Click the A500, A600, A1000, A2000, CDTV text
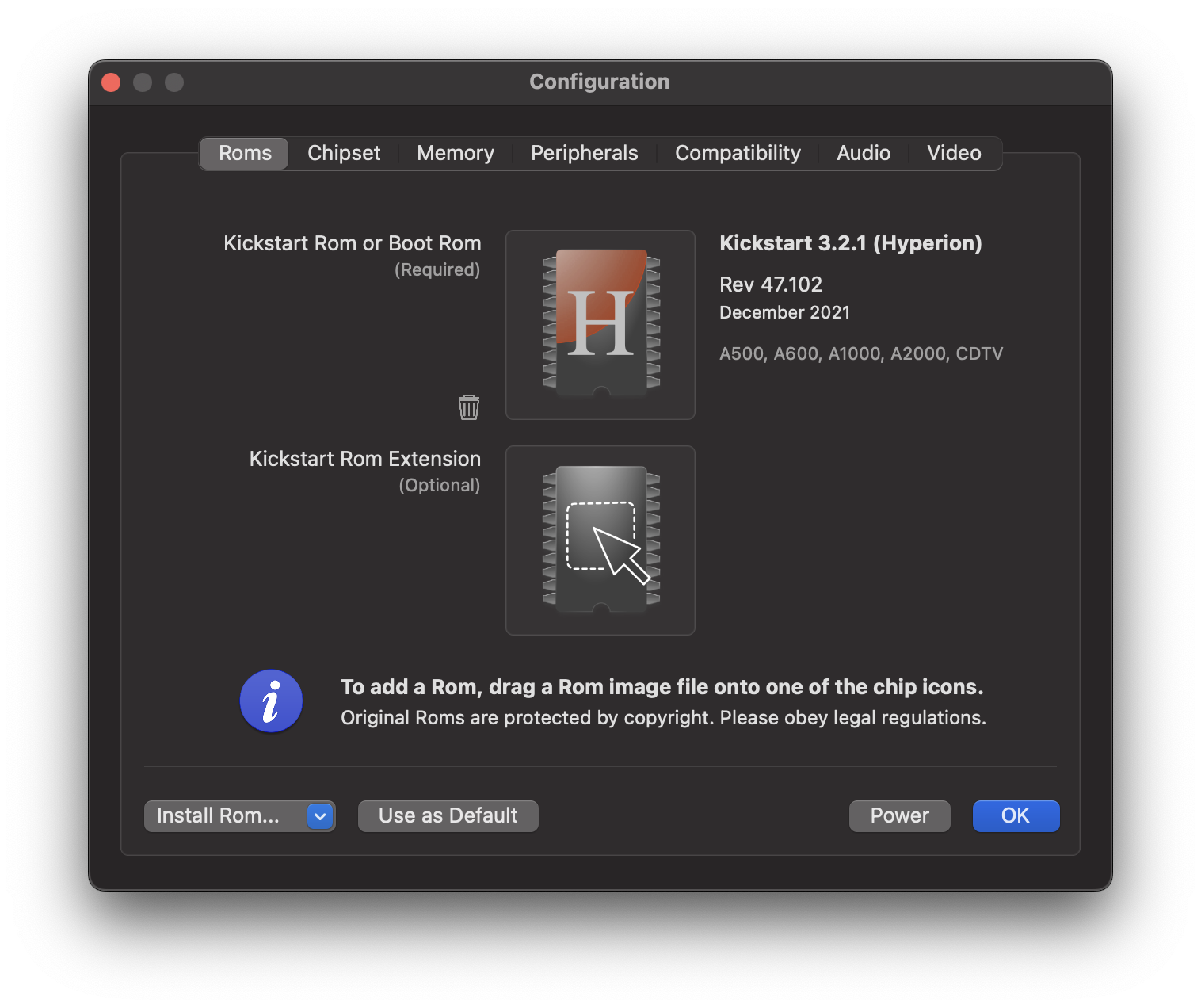This screenshot has width=1201, height=1008. point(861,354)
